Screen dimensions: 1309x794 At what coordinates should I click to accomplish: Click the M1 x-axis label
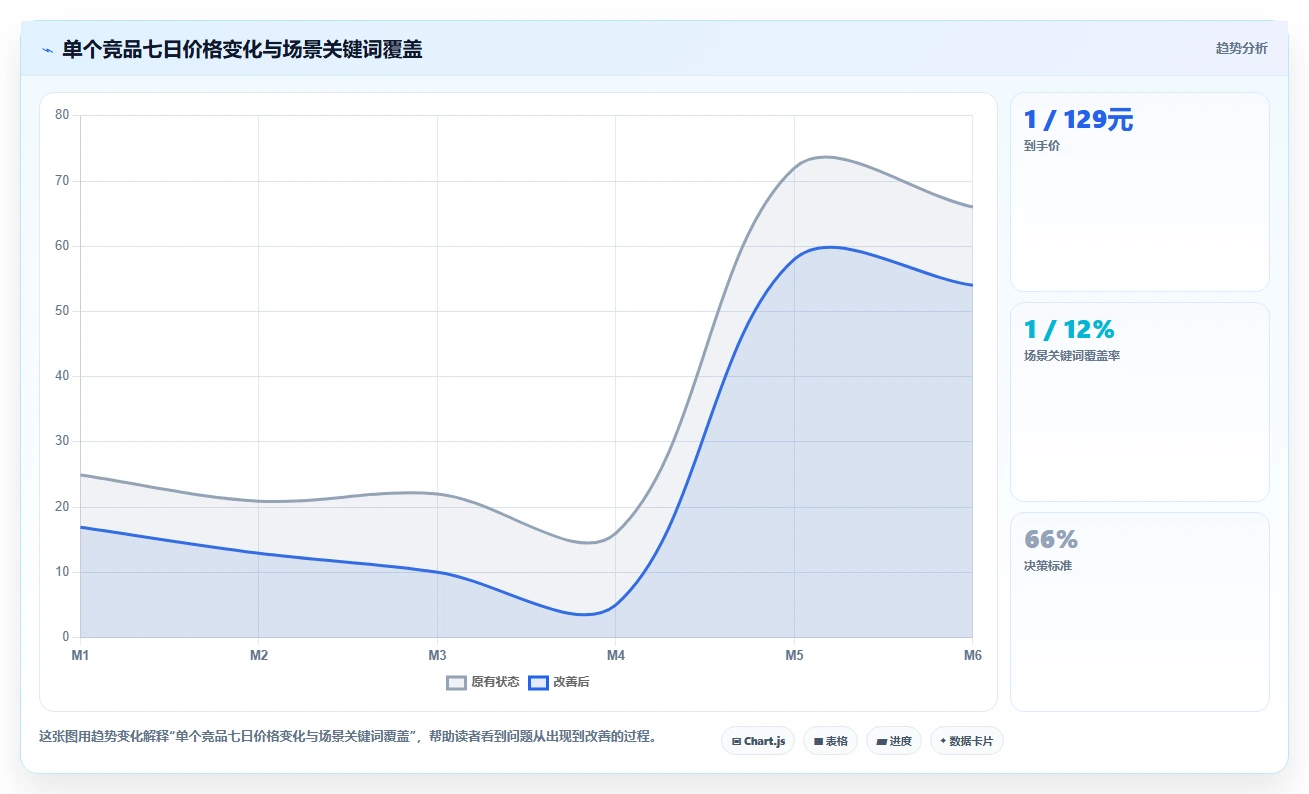pos(80,656)
